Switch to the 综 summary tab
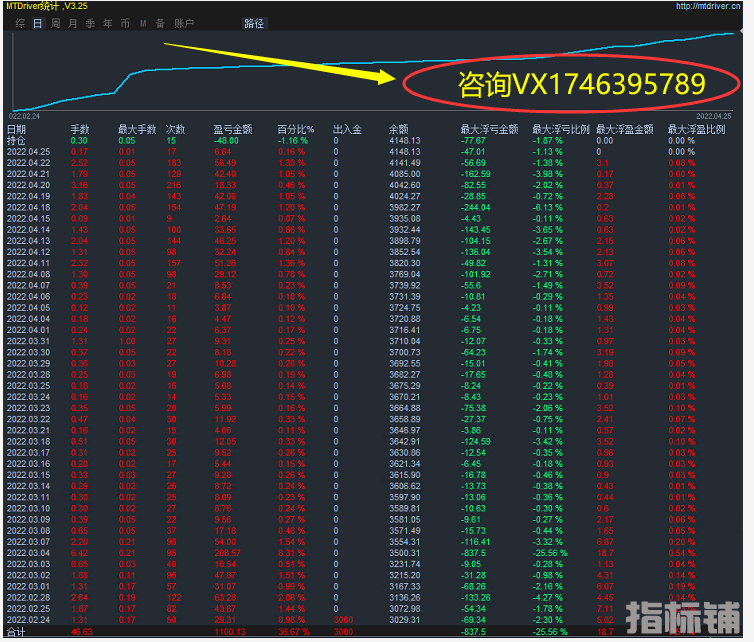The width and height of the screenshot is (754, 642). (20, 22)
